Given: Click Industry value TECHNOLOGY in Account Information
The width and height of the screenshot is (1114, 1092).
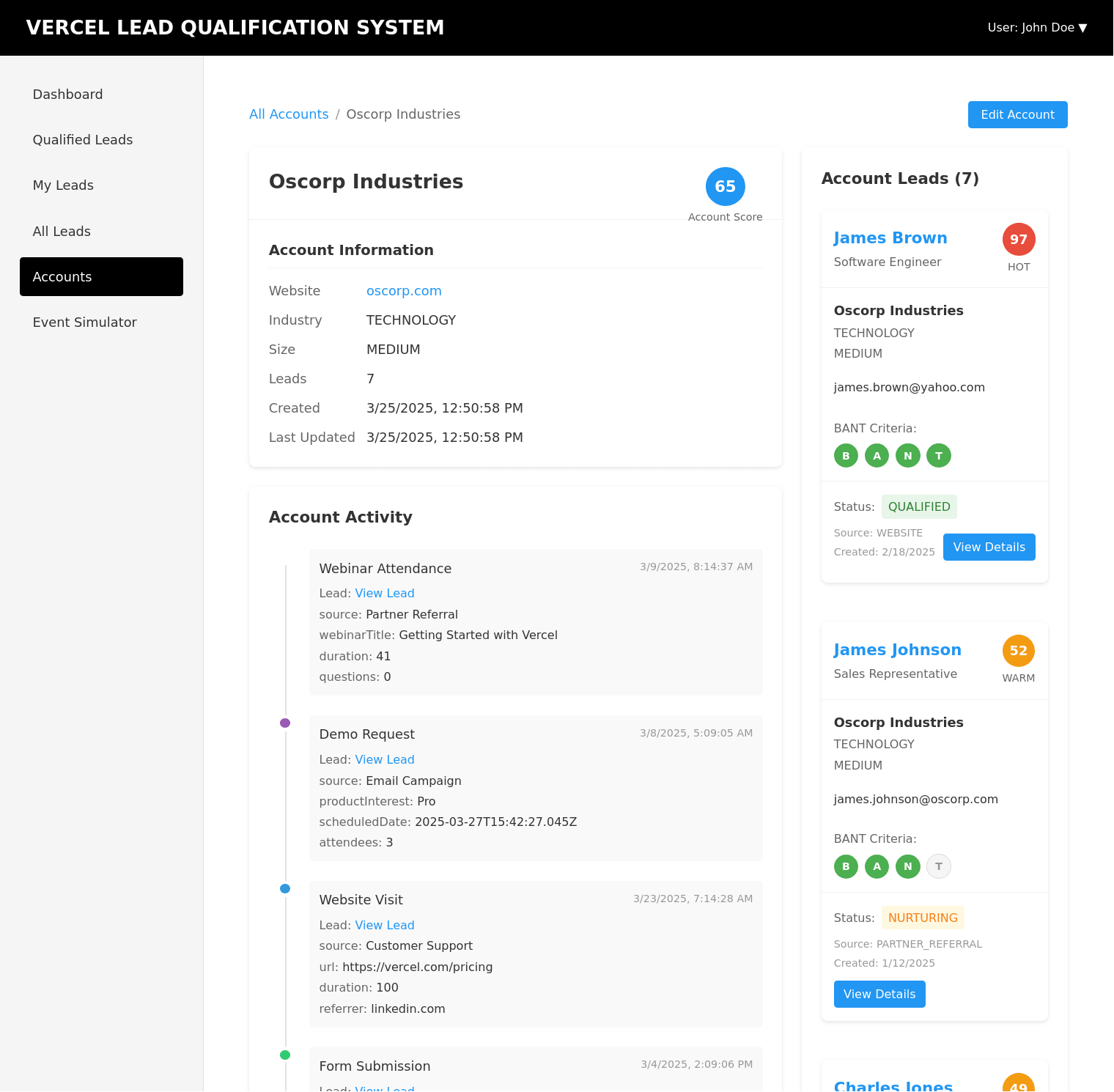Looking at the screenshot, I should point(411,320).
